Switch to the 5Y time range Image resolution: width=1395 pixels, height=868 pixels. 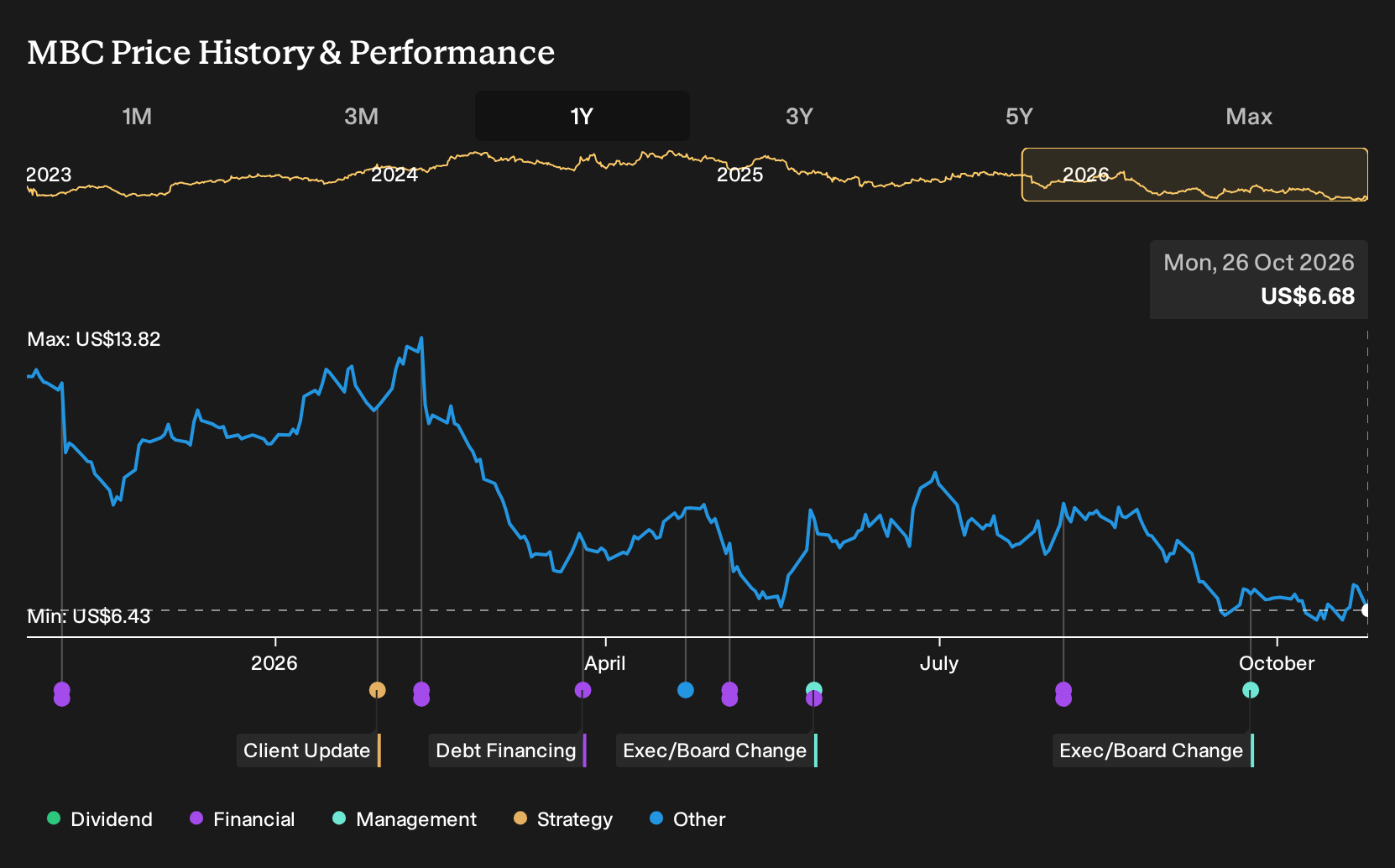coord(1019,116)
